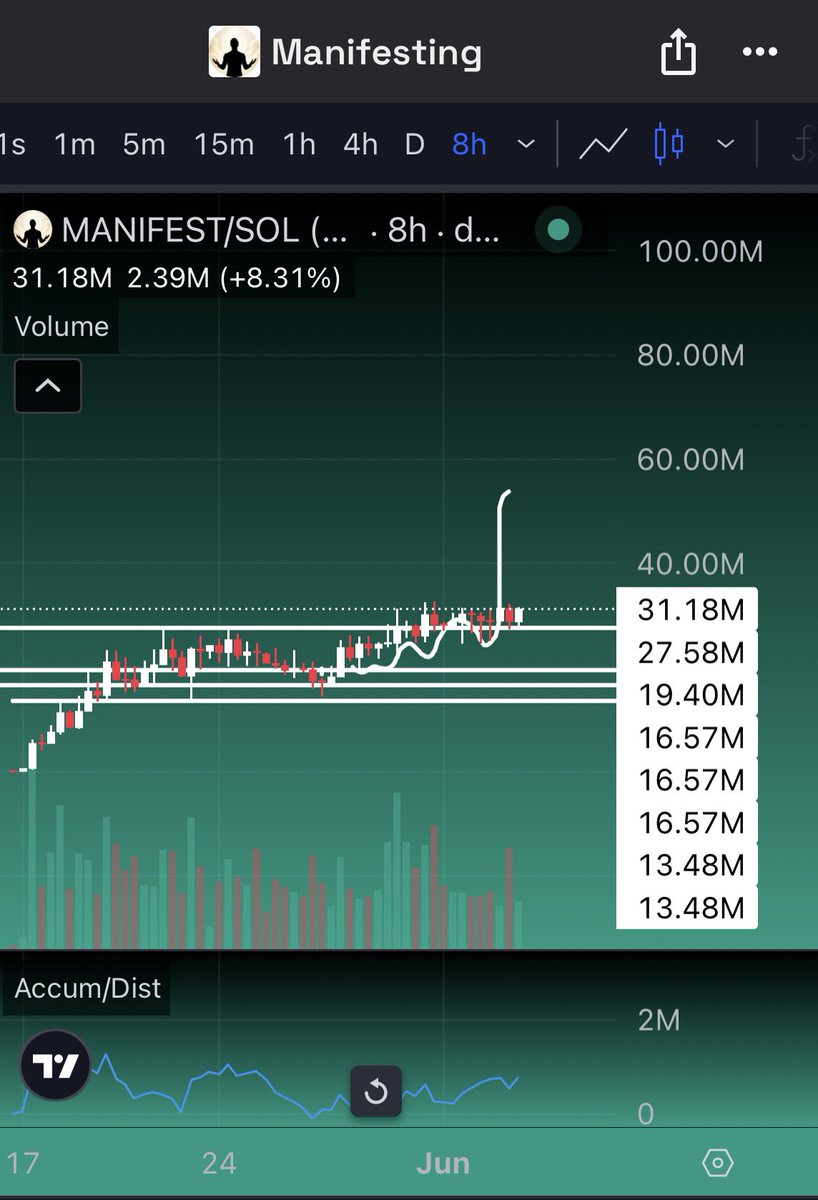The image size is (818, 1200).
Task: Tap the 80.00M price axis value
Action: coord(691,354)
